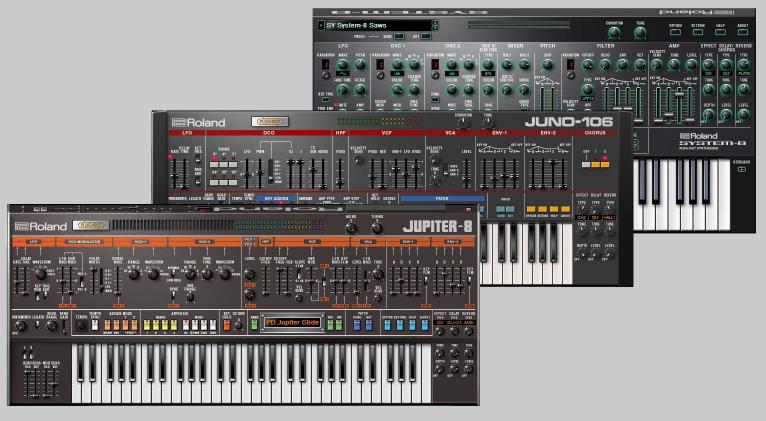The height and width of the screenshot is (421, 766).
Task: Click the Juno-106 Chorus Off button
Action: point(586,165)
